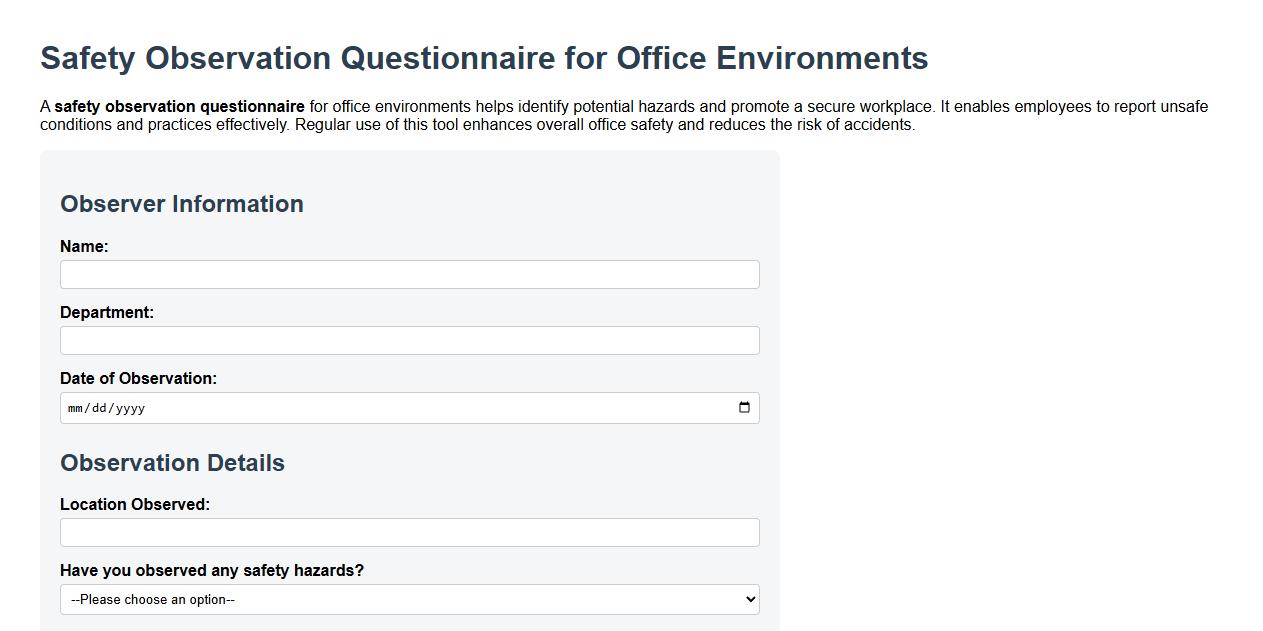Click the month segment of the date input
This screenshot has width=1263, height=631.
tap(77, 407)
